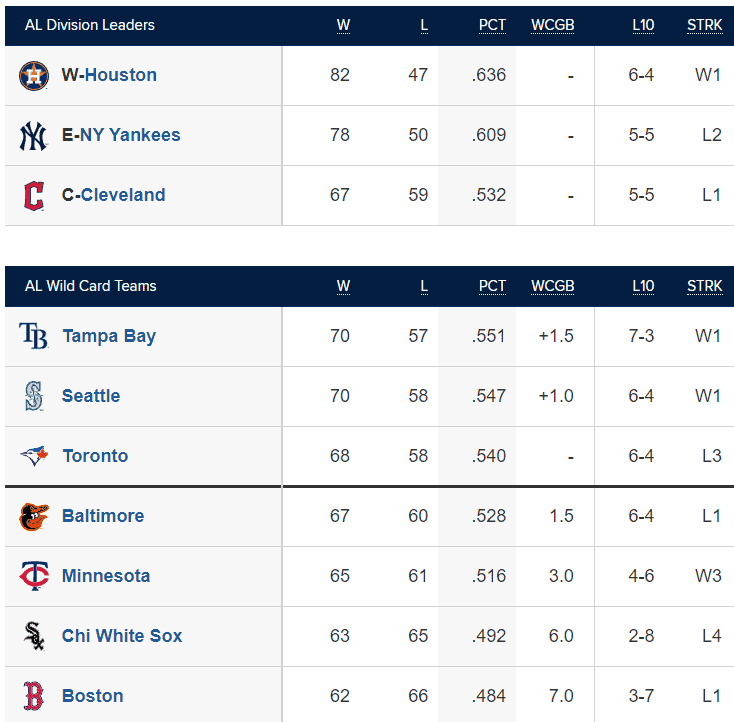Image resolution: width=734 pixels, height=722 pixels.
Task: Click the W header in Wild Card table
Action: tap(343, 286)
